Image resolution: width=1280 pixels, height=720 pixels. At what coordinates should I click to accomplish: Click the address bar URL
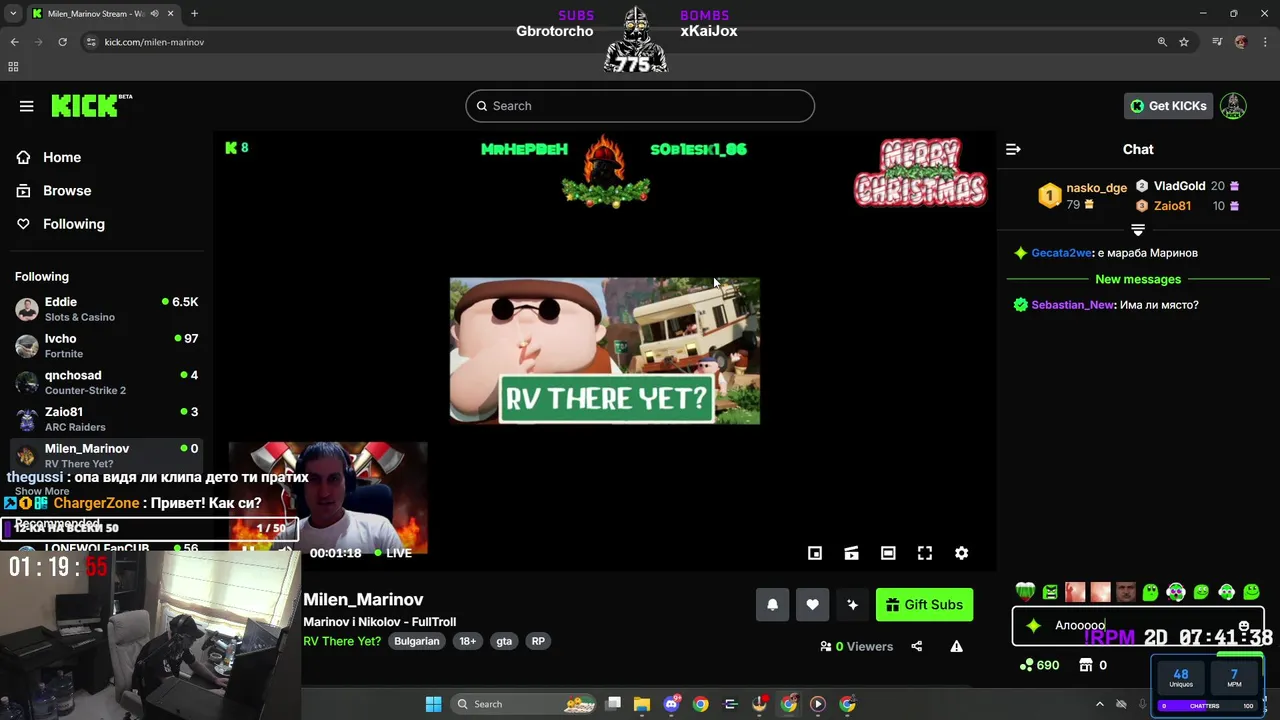pyautogui.click(x=154, y=42)
